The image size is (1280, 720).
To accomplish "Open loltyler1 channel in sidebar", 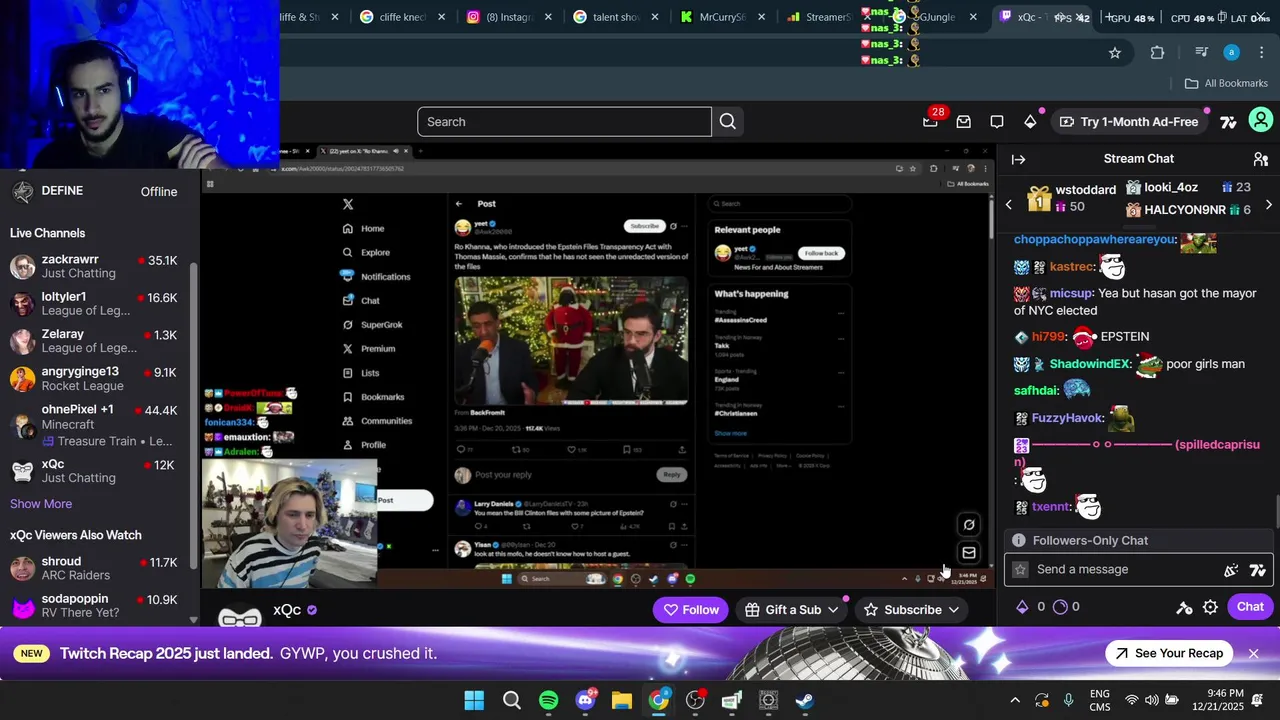I will pos(94,304).
